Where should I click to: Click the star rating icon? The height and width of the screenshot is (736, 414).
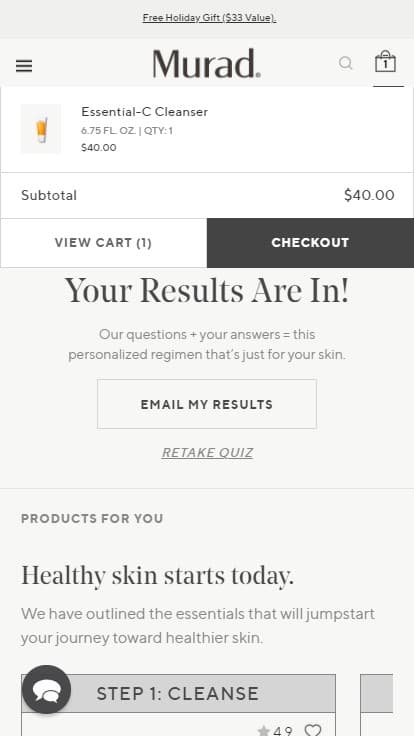[x=264, y=731]
